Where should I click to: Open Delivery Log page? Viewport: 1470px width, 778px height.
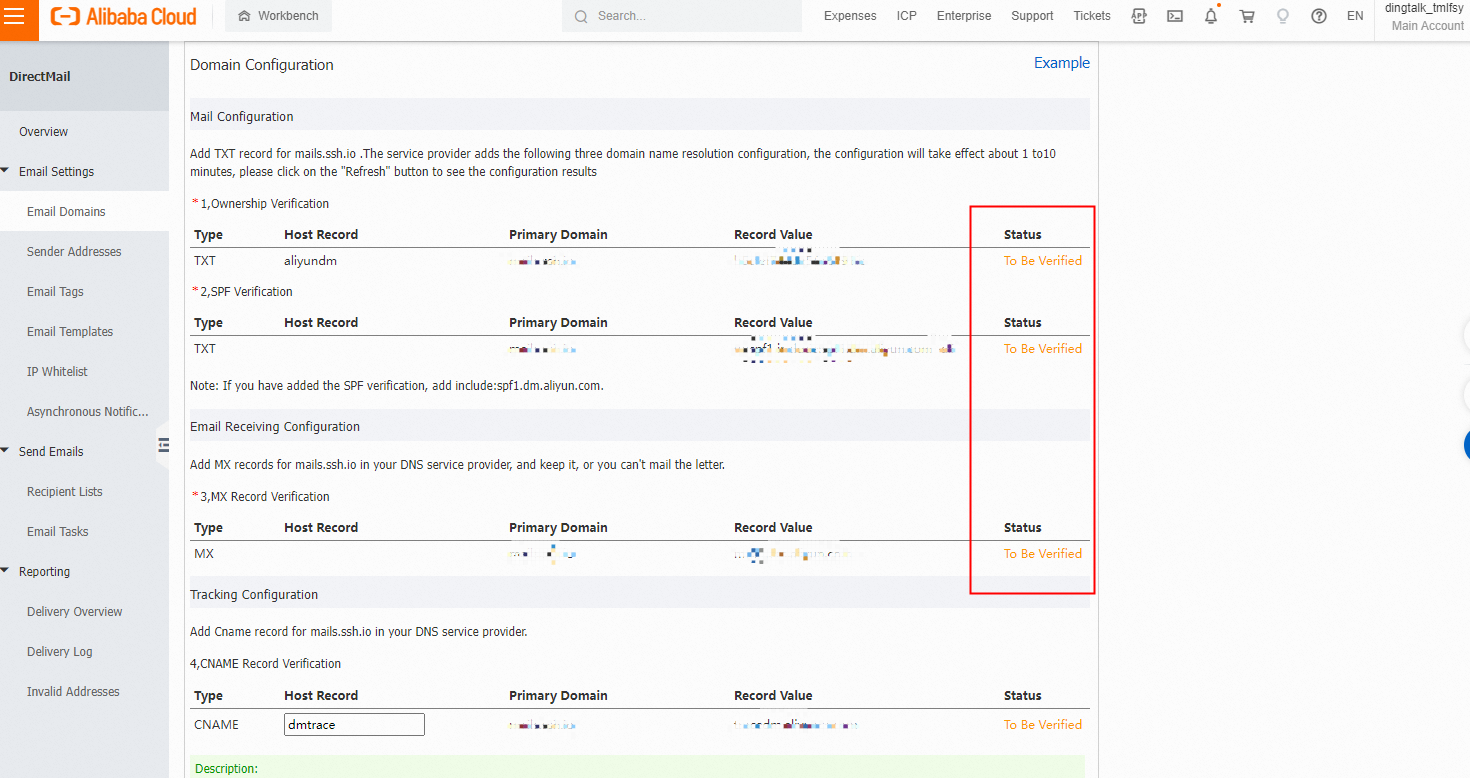59,652
